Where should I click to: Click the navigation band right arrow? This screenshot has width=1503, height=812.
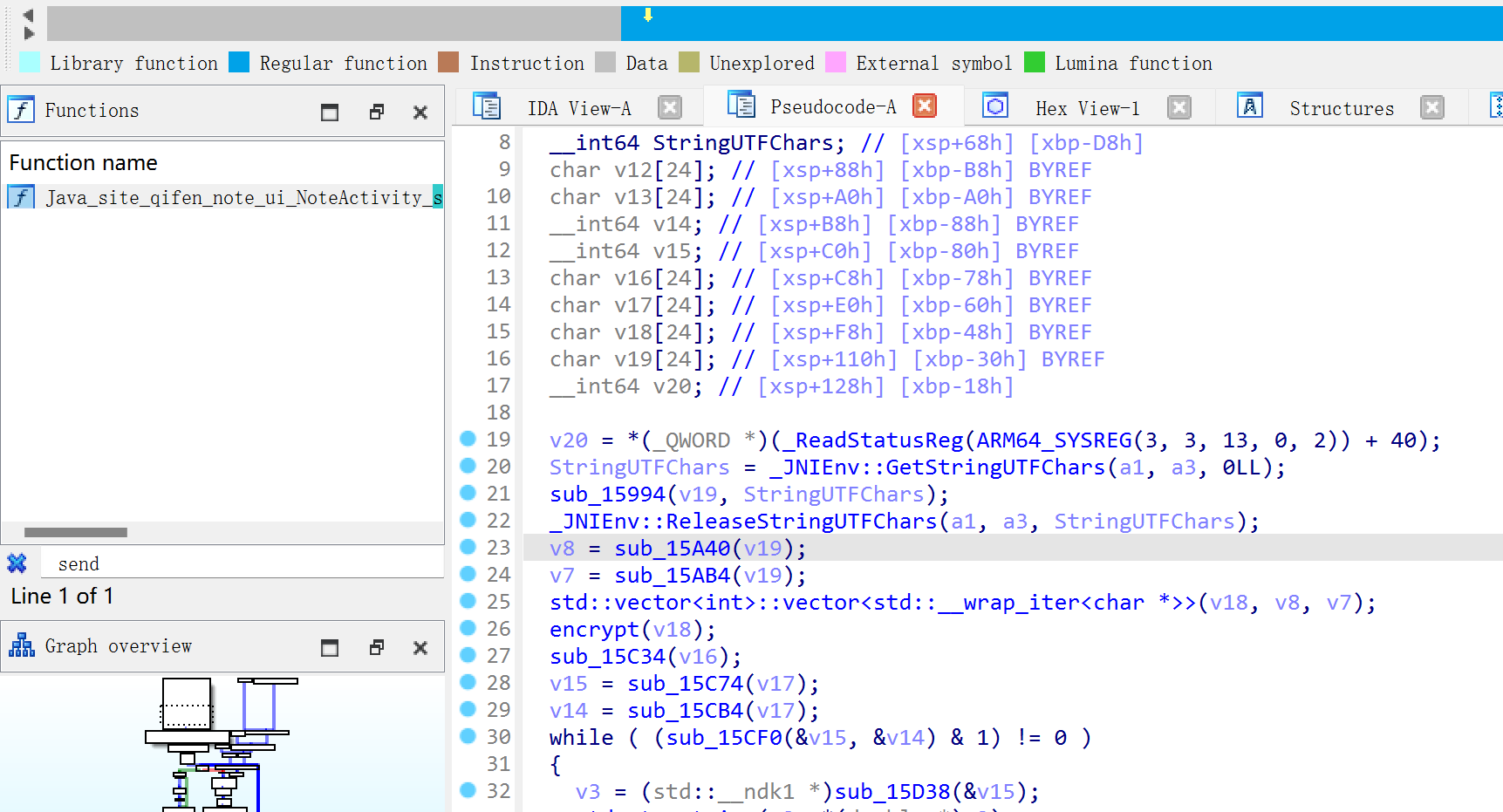pyautogui.click(x=28, y=33)
